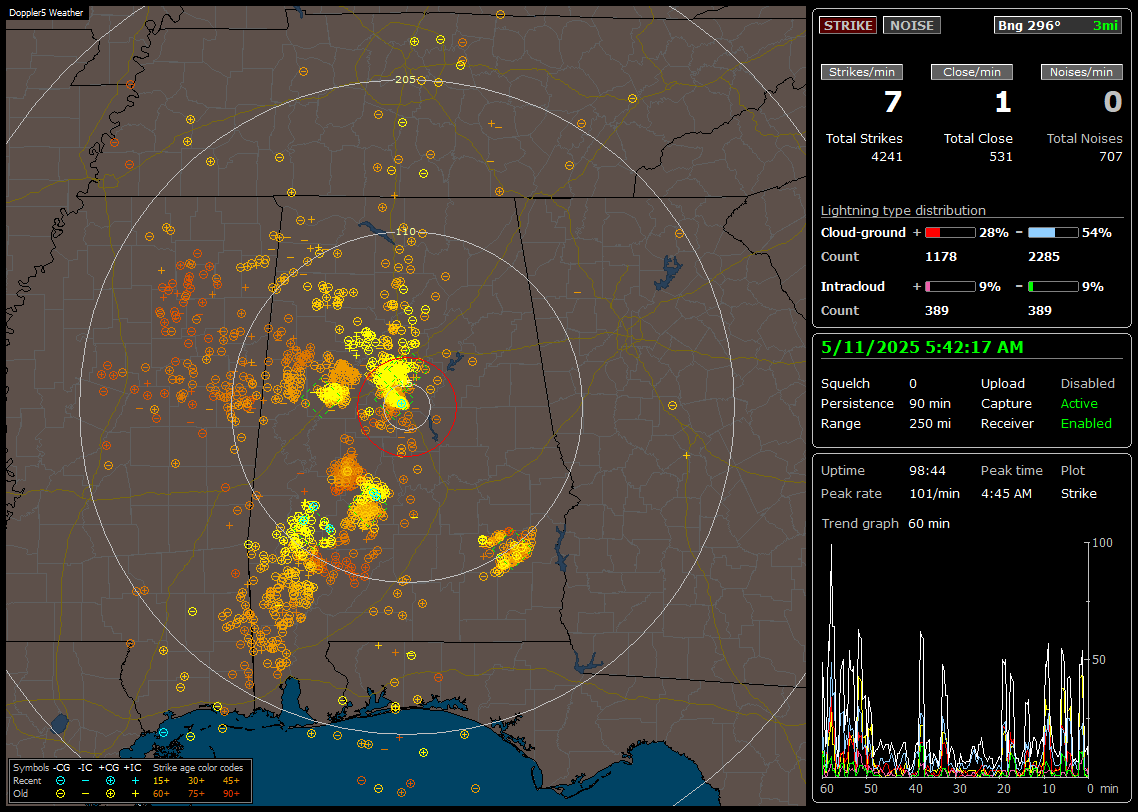
Task: Click the Lightning type distribution heading
Action: pos(903,210)
